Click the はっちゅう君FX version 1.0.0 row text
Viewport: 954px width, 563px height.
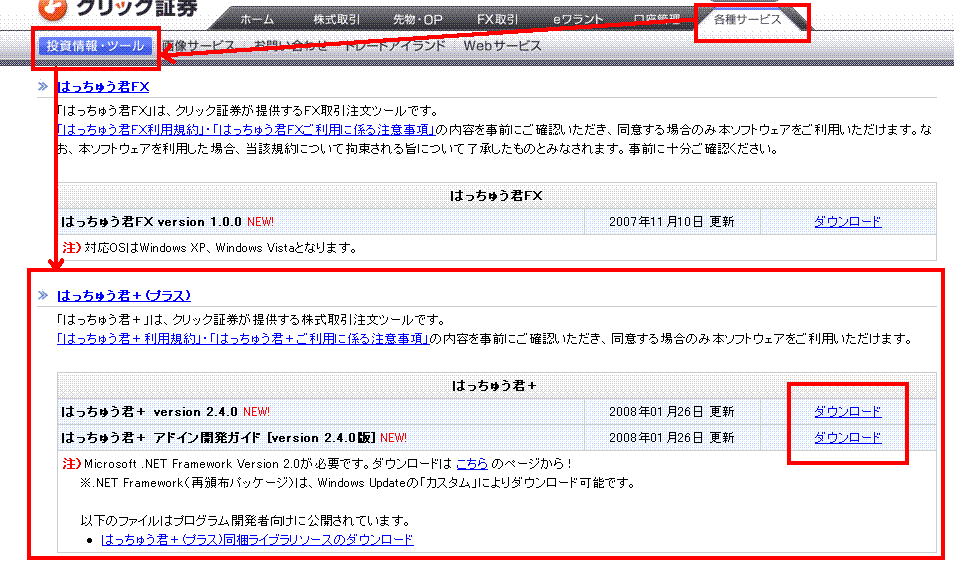click(x=151, y=222)
